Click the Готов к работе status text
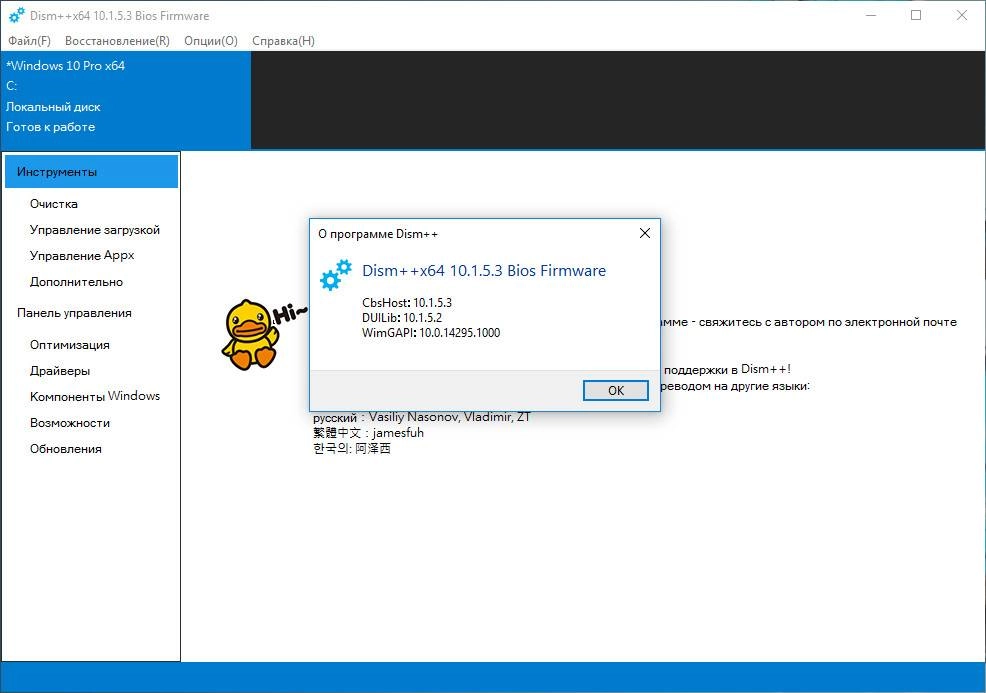Image resolution: width=986 pixels, height=693 pixels. click(x=50, y=126)
